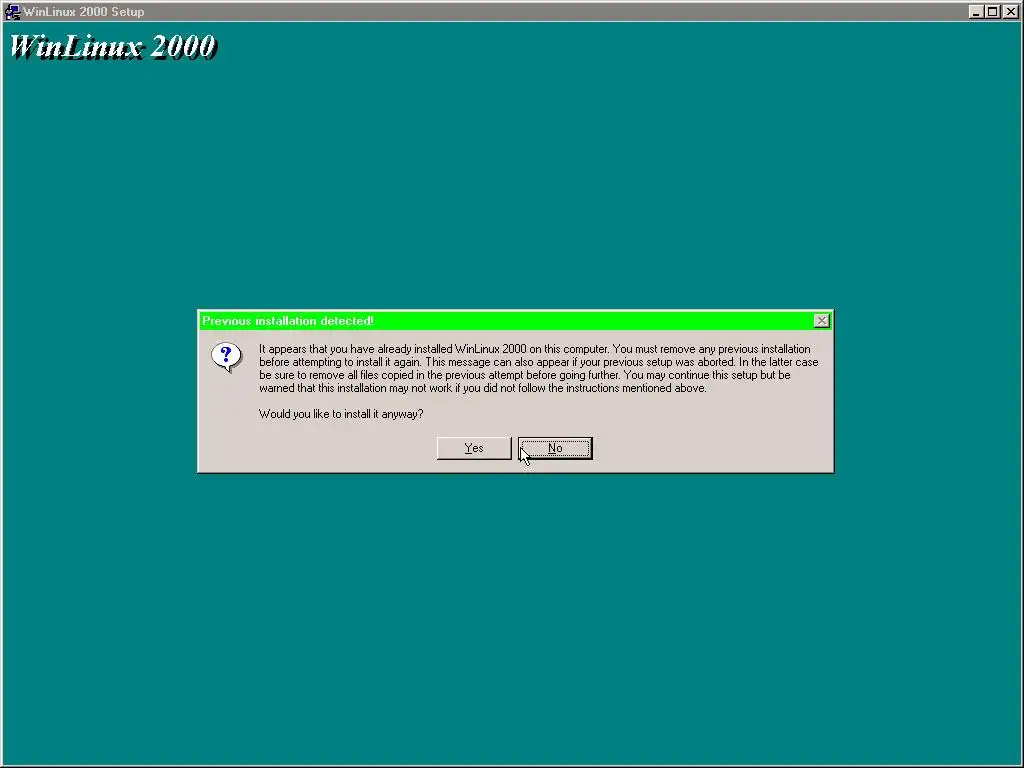Screen dimensions: 1024x768
Task: Click the "WinLinux 2000 Setup" window title
Action: click(x=84, y=12)
